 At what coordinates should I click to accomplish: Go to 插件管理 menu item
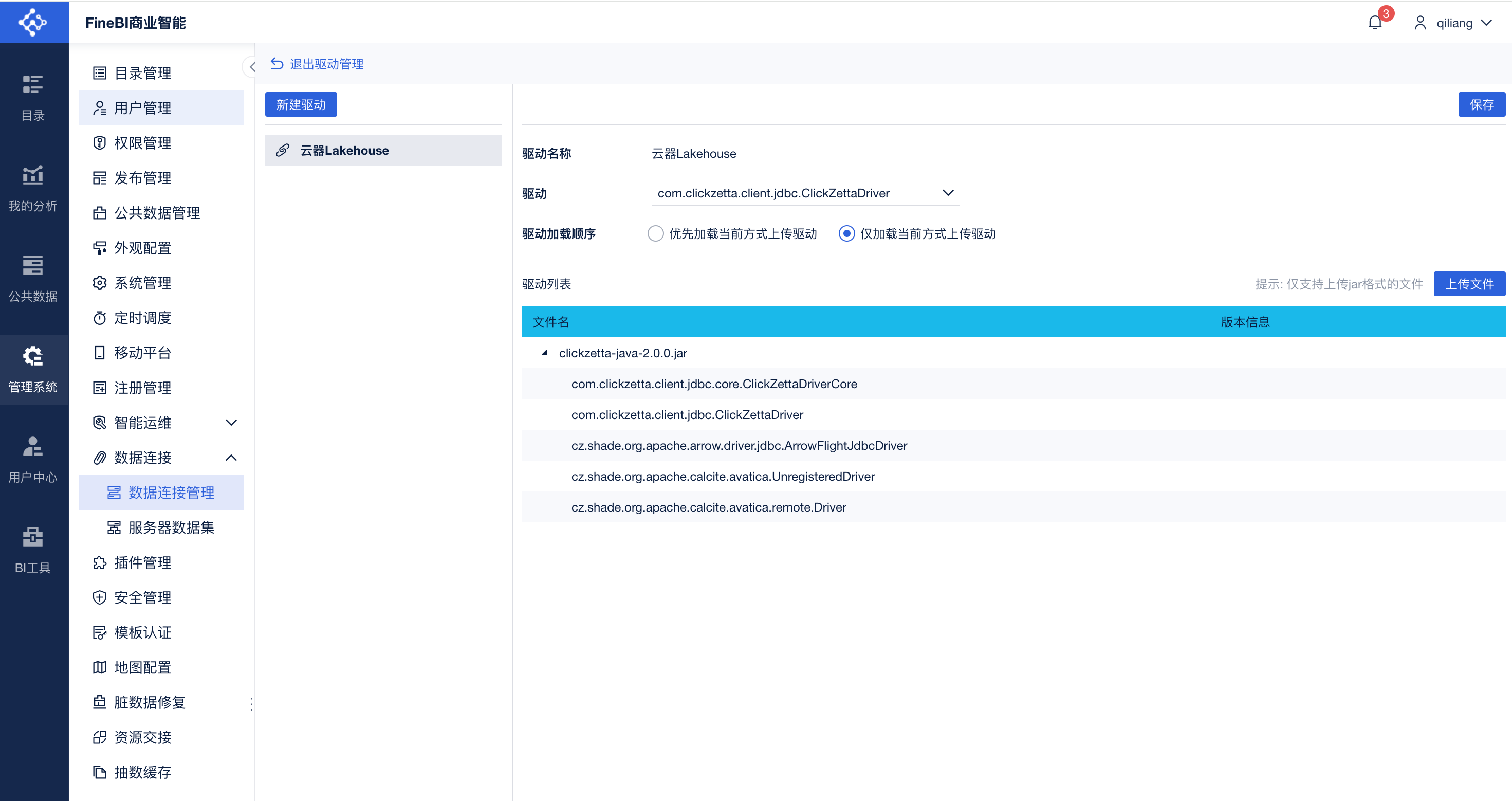pyautogui.click(x=143, y=562)
